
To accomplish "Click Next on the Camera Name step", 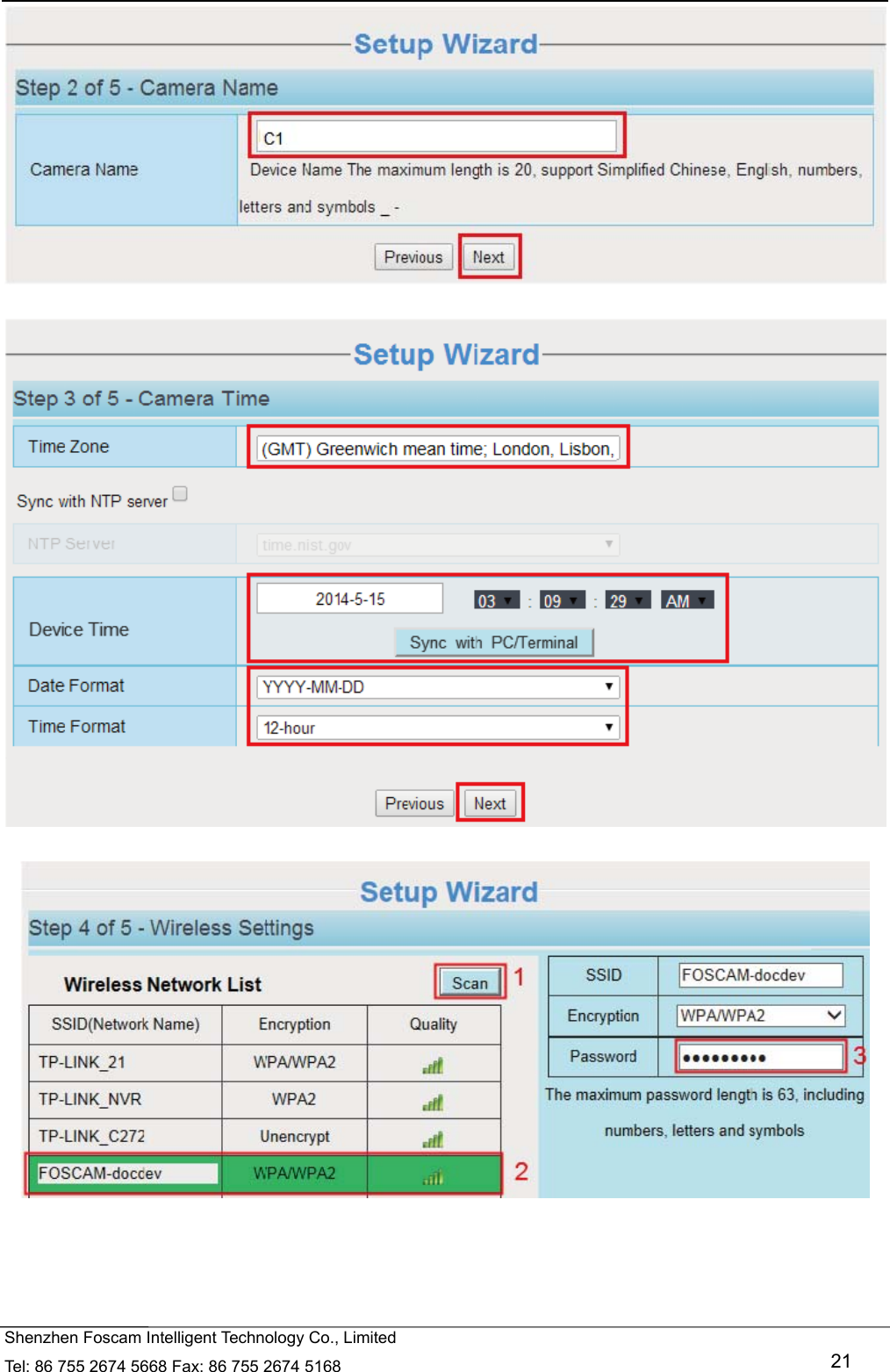I will [x=489, y=256].
